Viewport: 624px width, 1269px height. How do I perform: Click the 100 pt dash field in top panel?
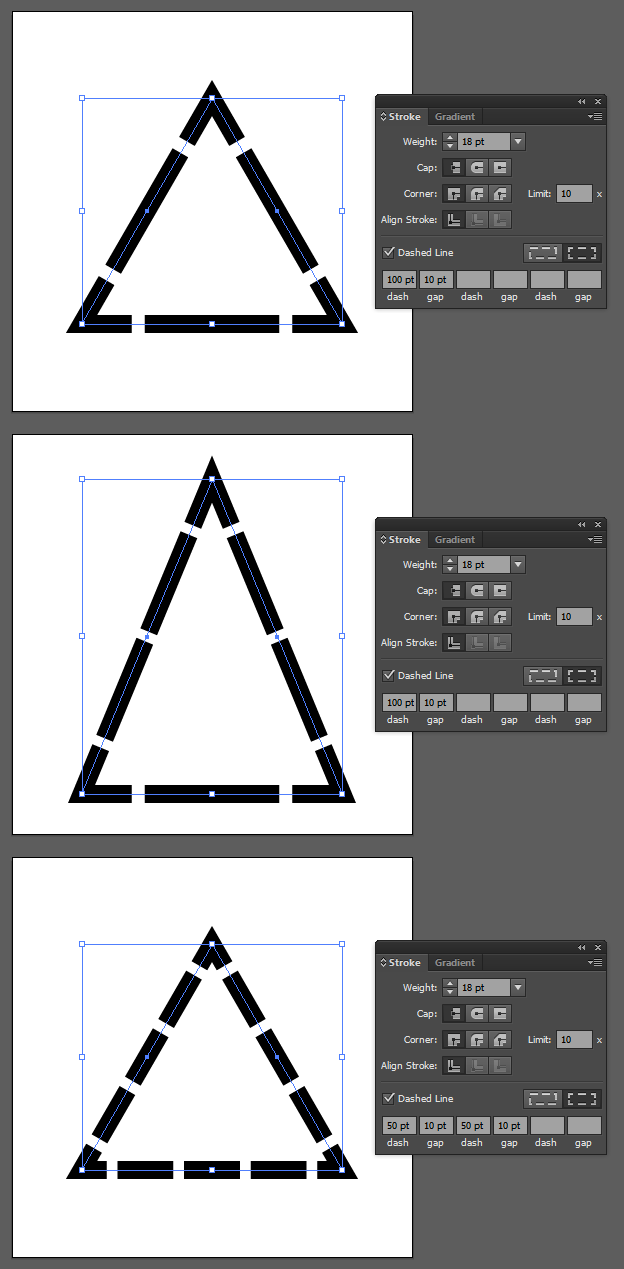coord(399,280)
